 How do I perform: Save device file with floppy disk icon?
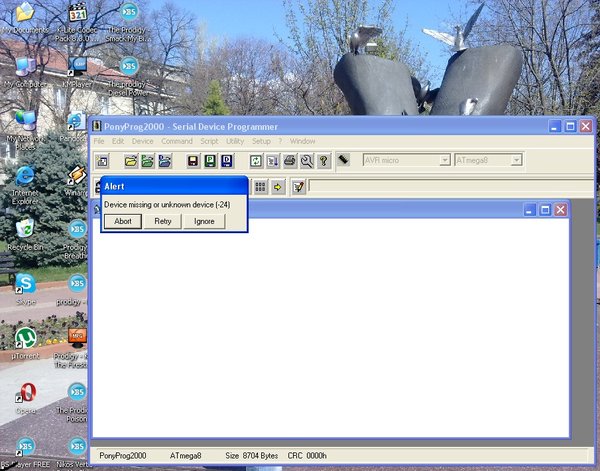pos(193,161)
